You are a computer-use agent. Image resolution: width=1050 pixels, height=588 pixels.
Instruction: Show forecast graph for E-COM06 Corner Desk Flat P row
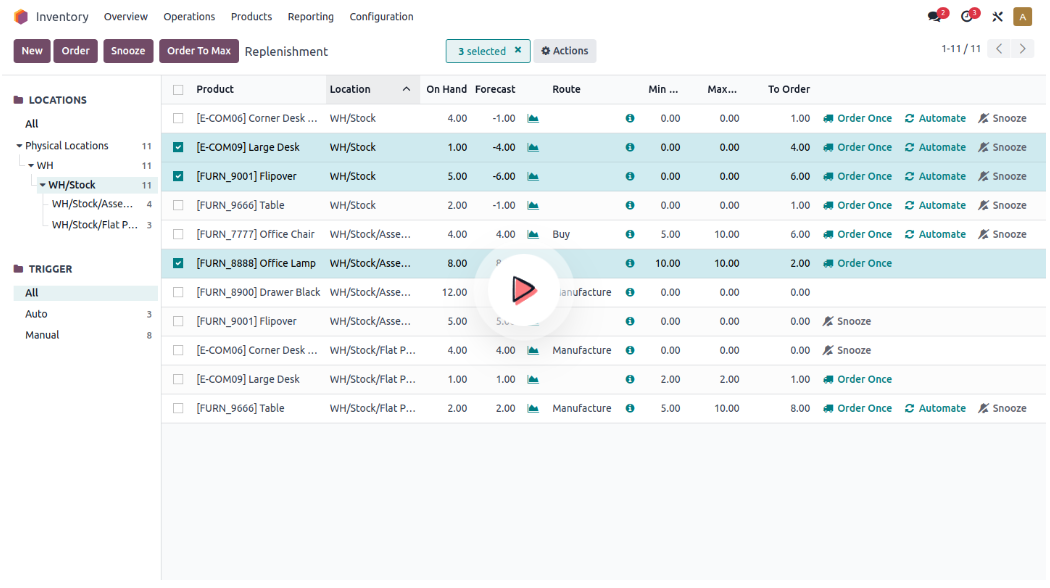point(533,350)
